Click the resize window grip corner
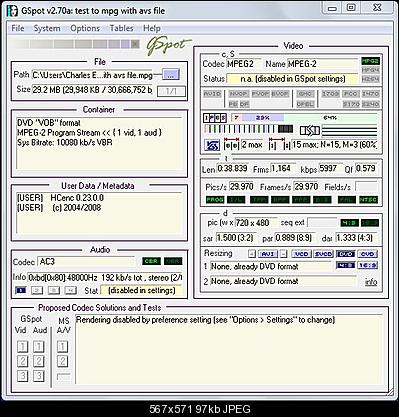 coord(389,393)
